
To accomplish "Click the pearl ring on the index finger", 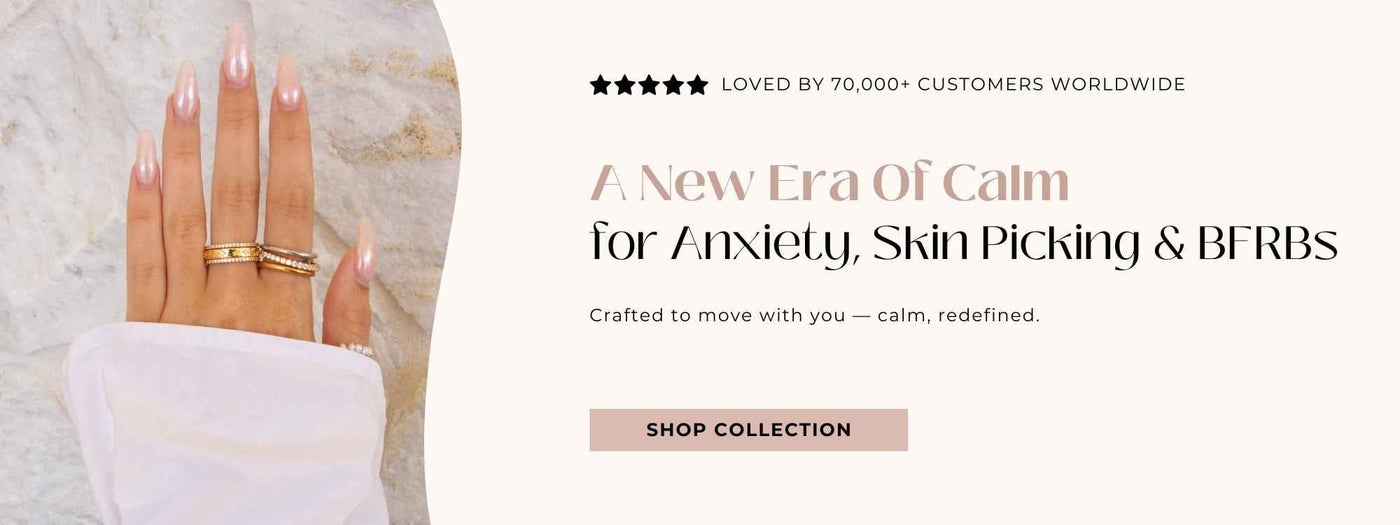I will click(x=288, y=261).
